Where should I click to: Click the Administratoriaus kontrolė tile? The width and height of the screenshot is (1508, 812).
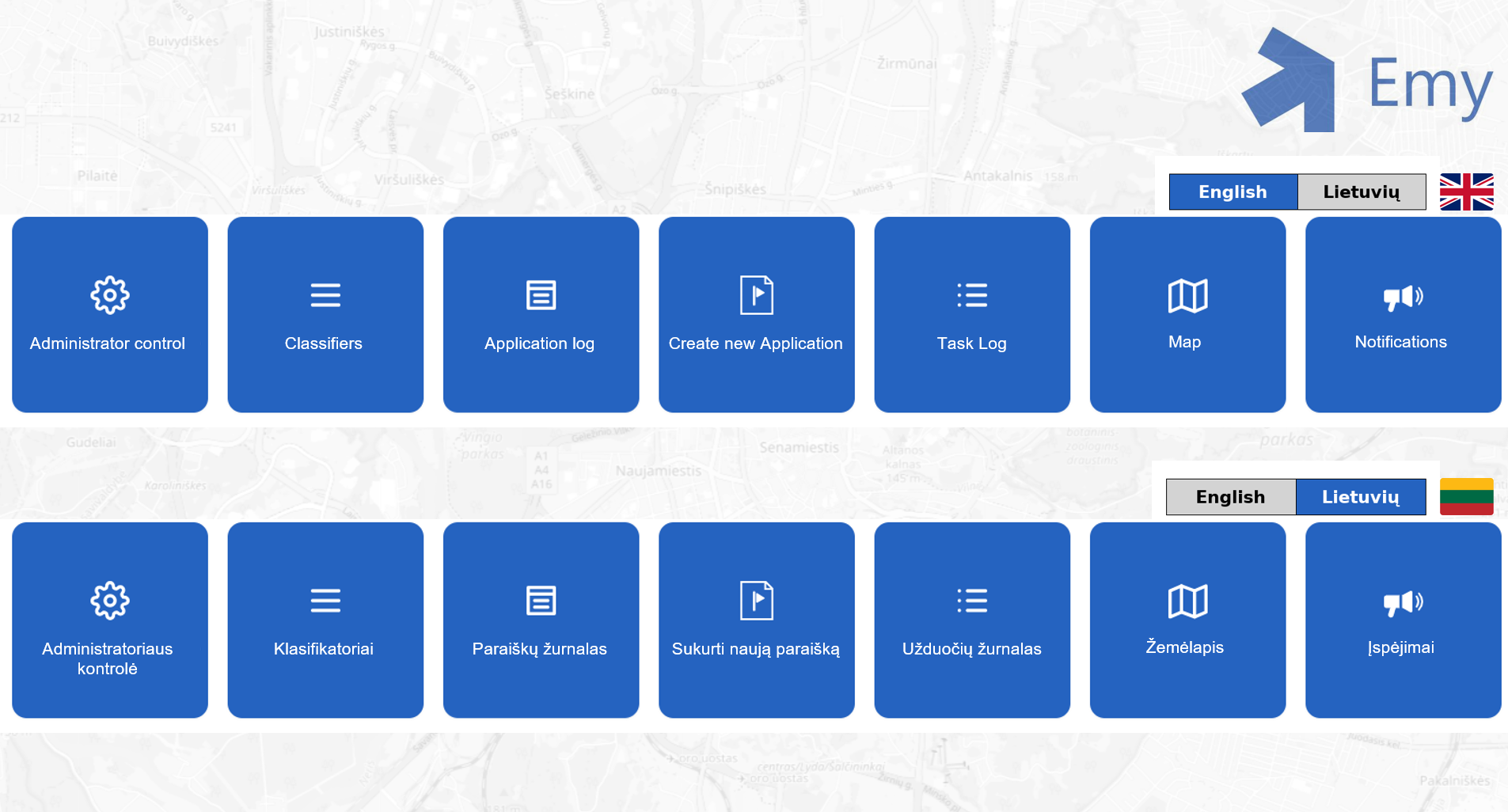tap(109, 620)
